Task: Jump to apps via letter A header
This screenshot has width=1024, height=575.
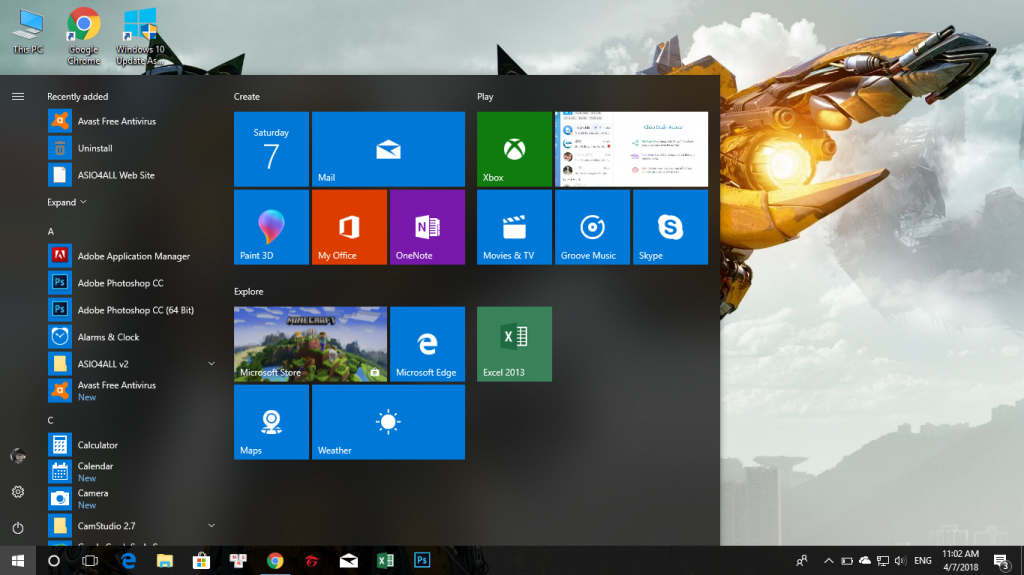Action: click(x=51, y=232)
